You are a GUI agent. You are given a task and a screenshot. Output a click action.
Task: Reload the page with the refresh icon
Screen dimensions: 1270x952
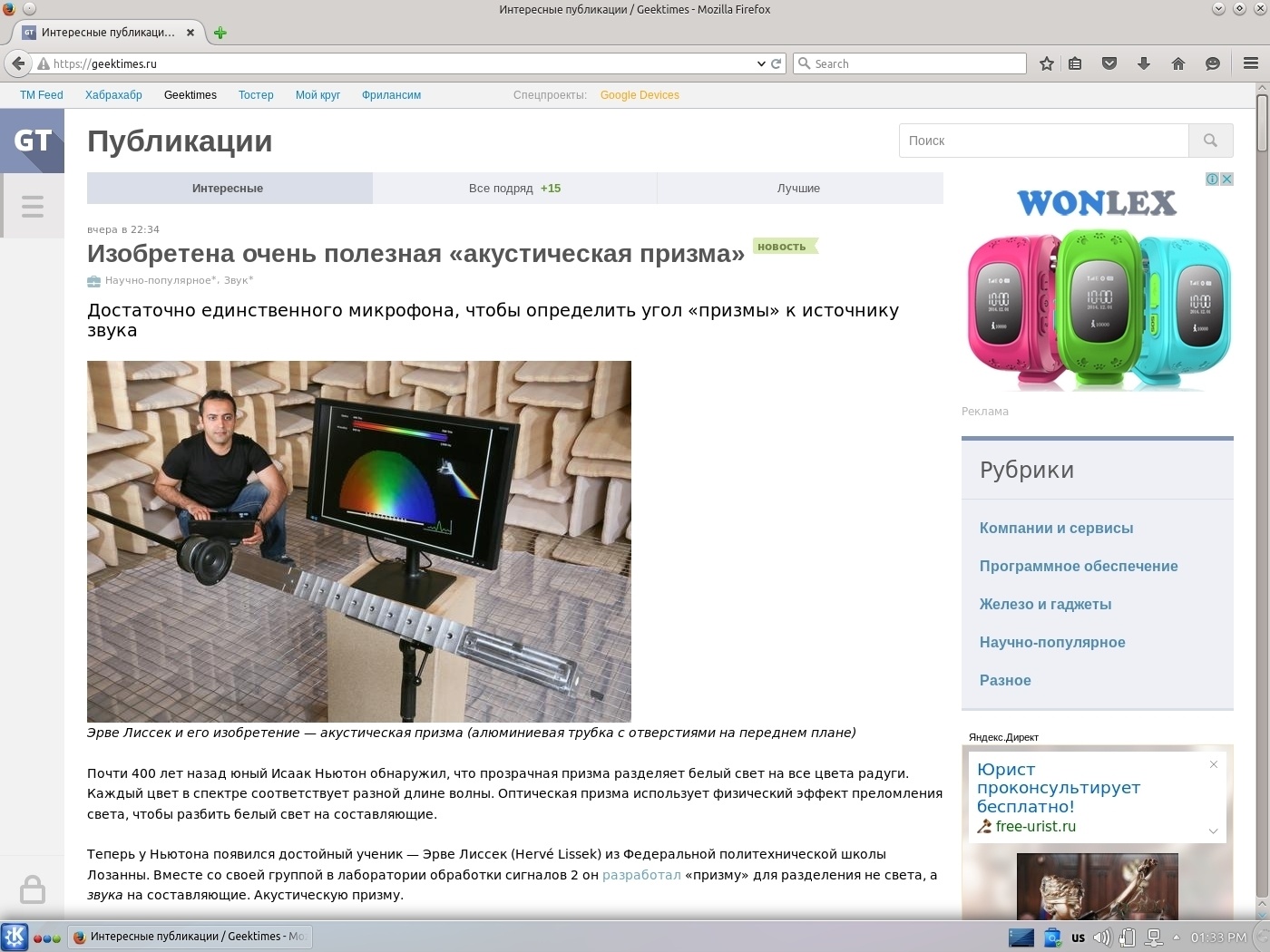point(777,63)
